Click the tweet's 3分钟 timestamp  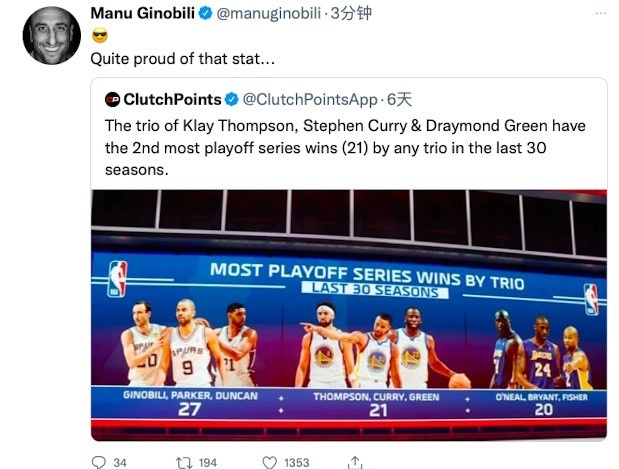(349, 14)
